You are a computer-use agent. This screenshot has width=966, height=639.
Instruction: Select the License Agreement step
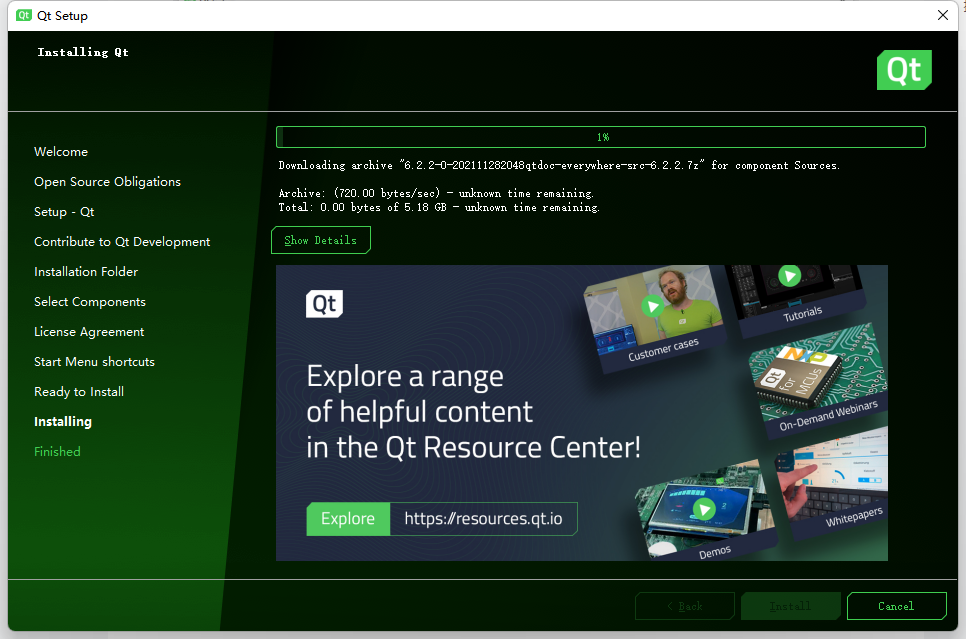point(89,332)
